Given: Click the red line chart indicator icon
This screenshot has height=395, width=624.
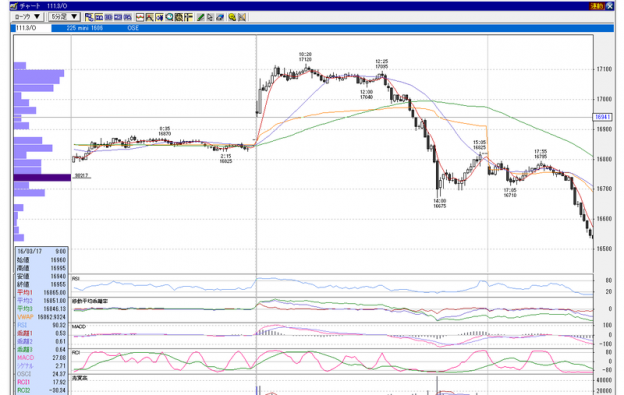Looking at the screenshot, I should tap(140, 17).
